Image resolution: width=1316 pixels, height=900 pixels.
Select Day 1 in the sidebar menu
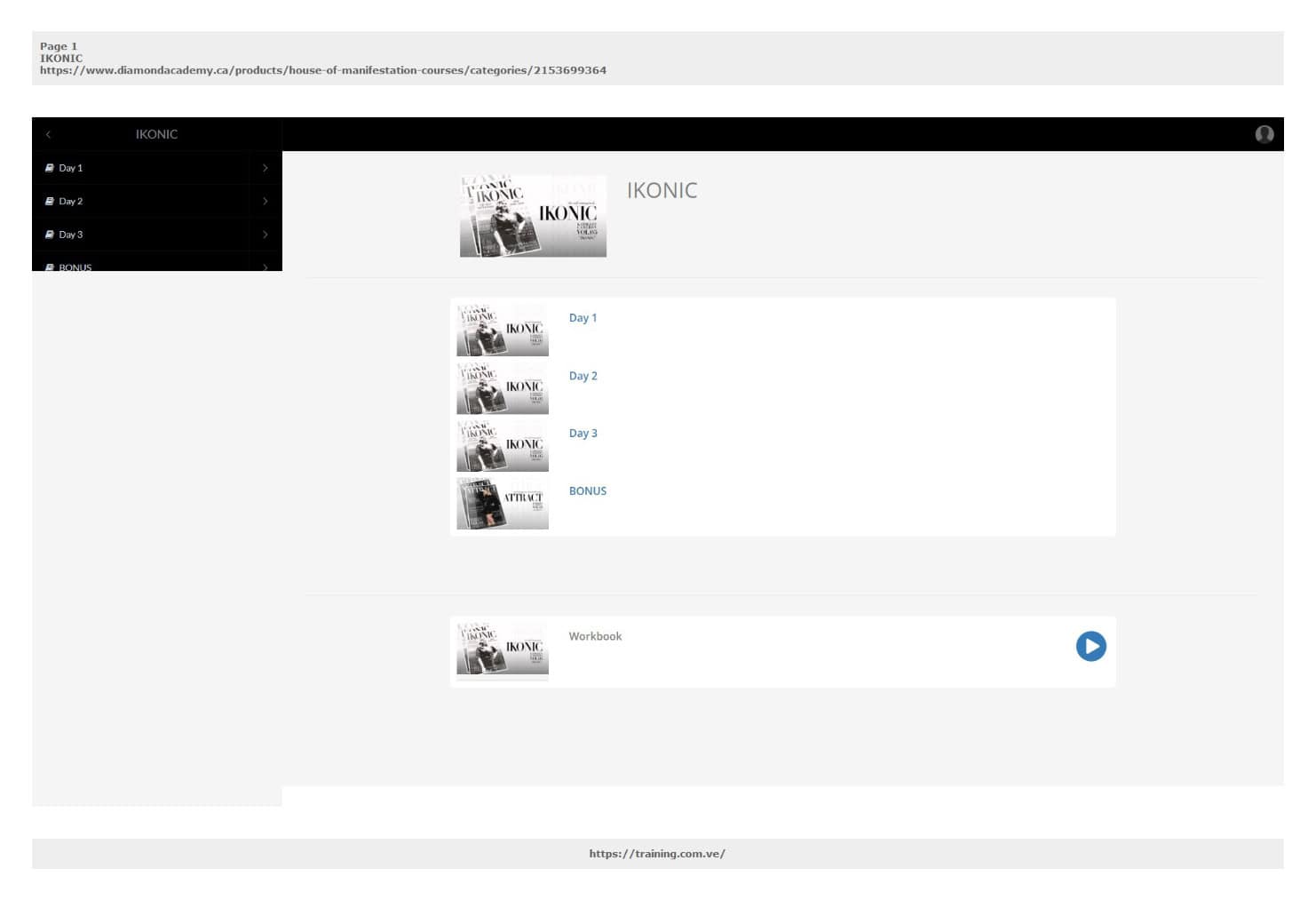pos(71,168)
